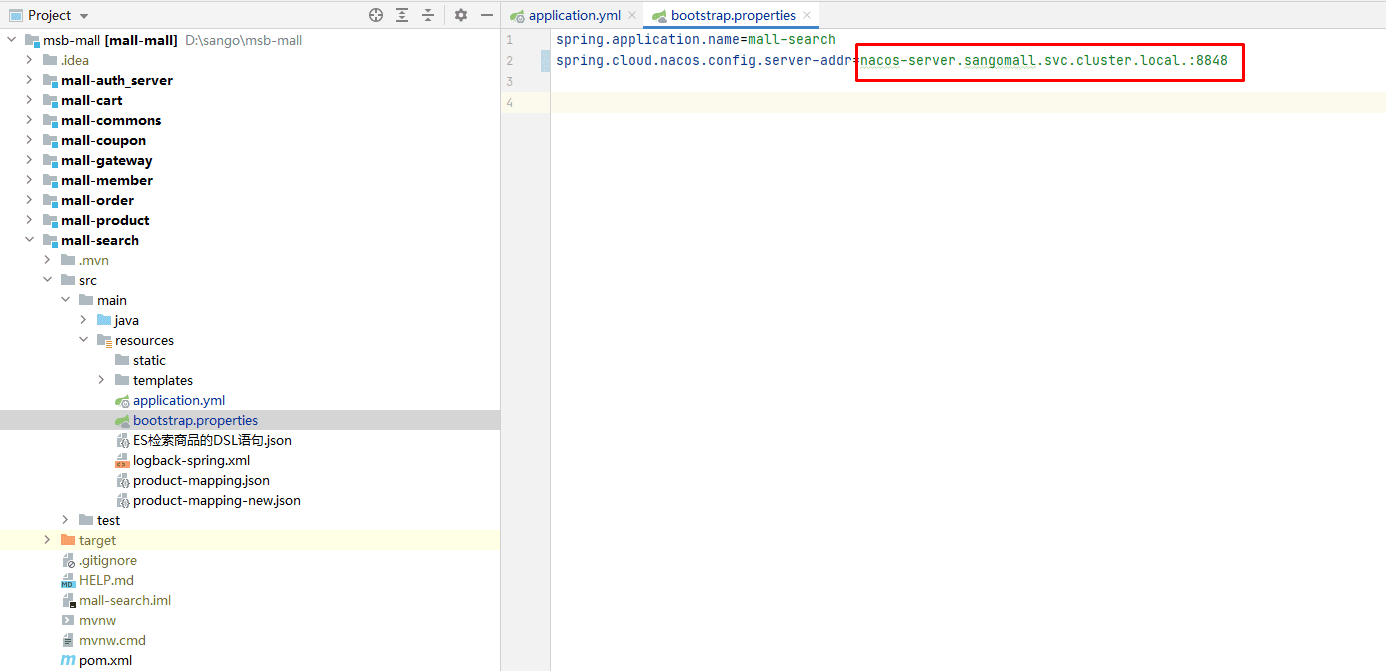Click the Maven icon of pom.xml
Screen dimensions: 1386x671
pos(68,660)
